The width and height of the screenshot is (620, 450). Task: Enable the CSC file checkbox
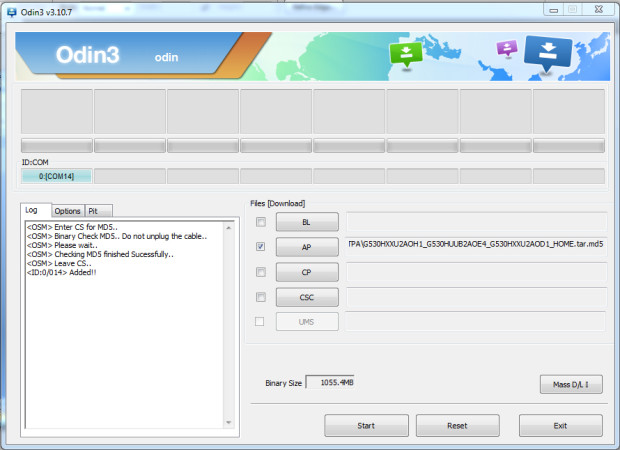tap(261, 297)
